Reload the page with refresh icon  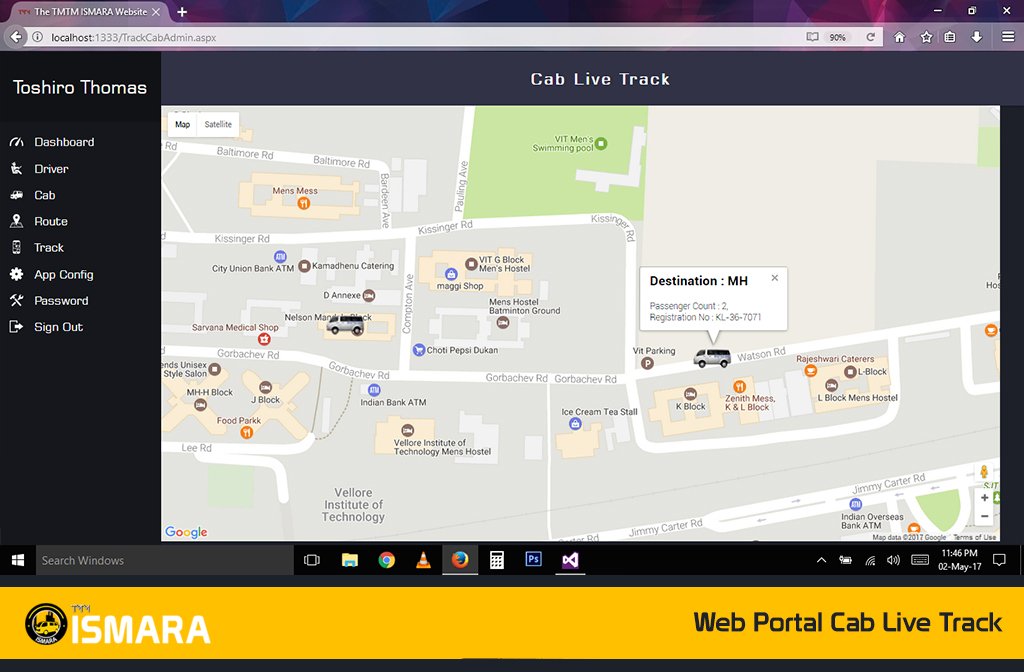(870, 37)
